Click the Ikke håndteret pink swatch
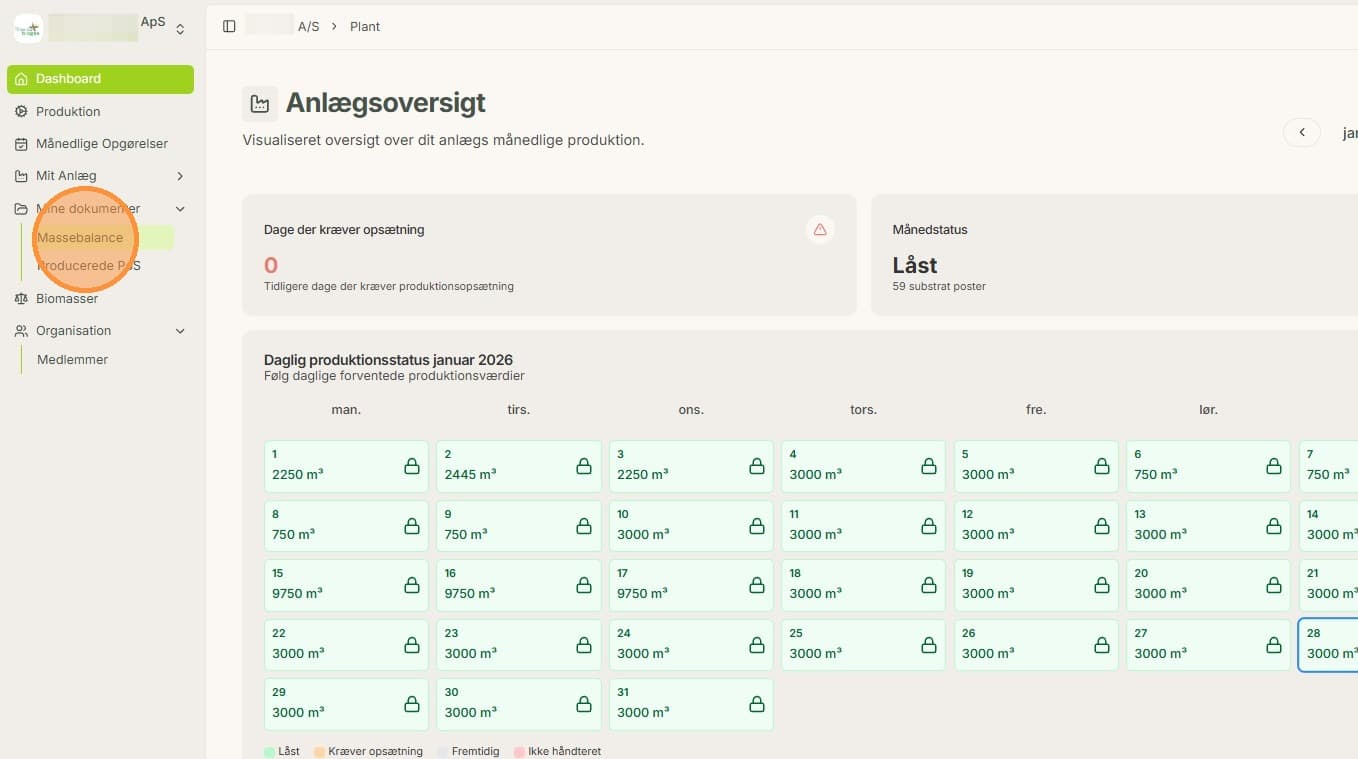This screenshot has height=759, width=1358. (519, 752)
